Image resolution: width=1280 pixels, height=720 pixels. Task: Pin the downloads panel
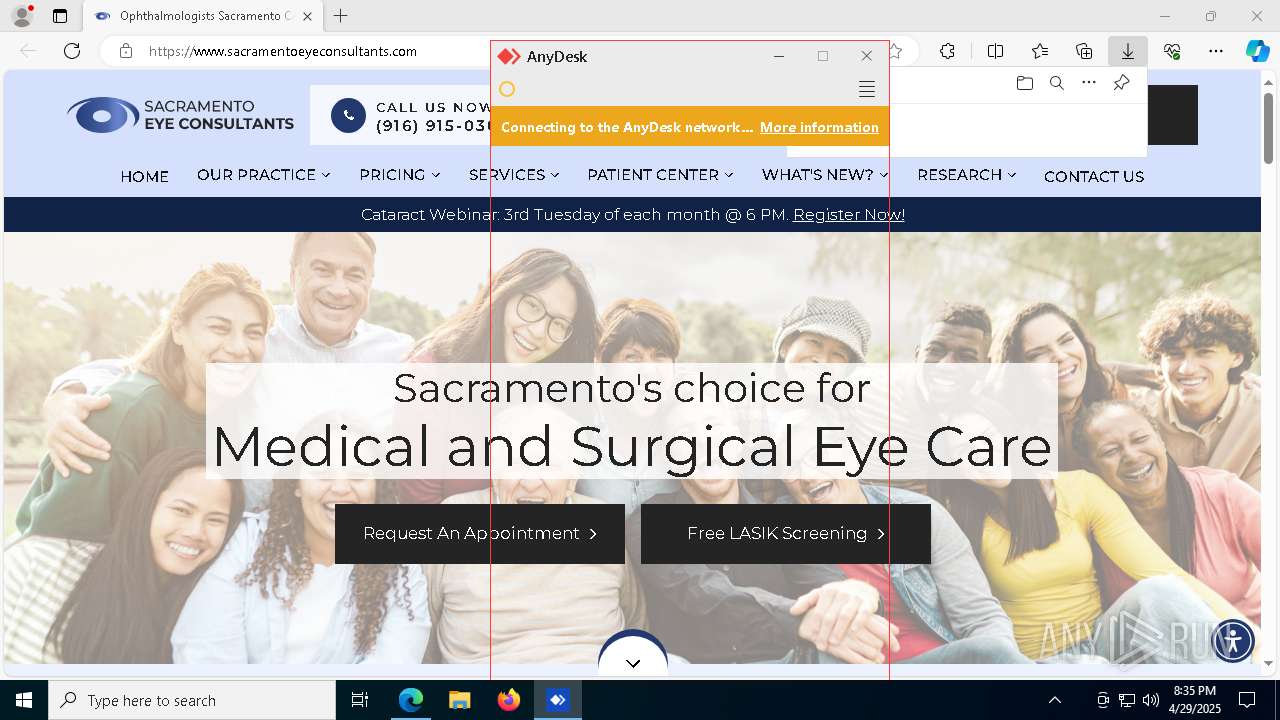[1121, 83]
